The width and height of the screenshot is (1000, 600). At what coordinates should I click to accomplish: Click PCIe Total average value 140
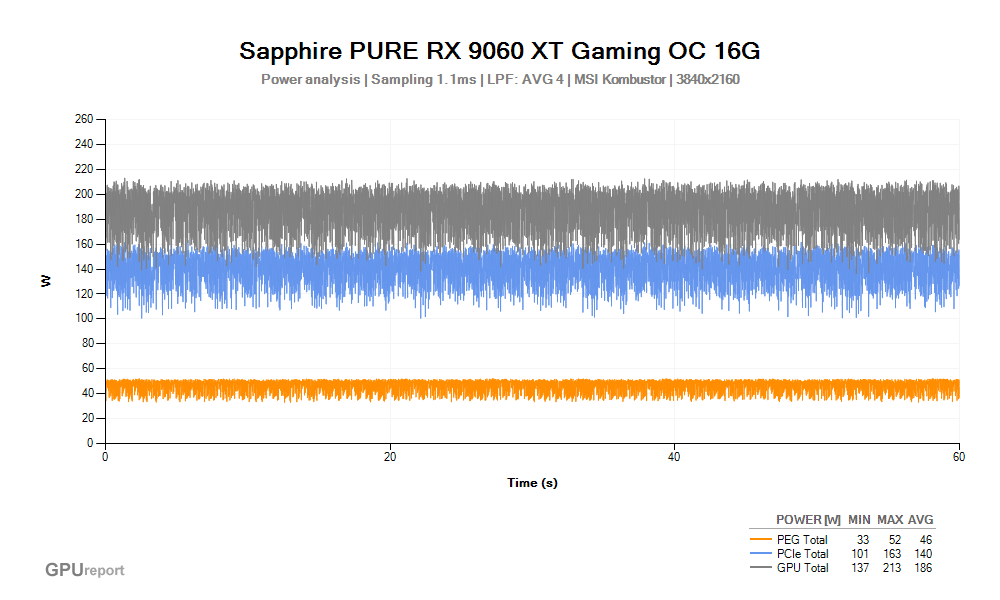coord(923,554)
